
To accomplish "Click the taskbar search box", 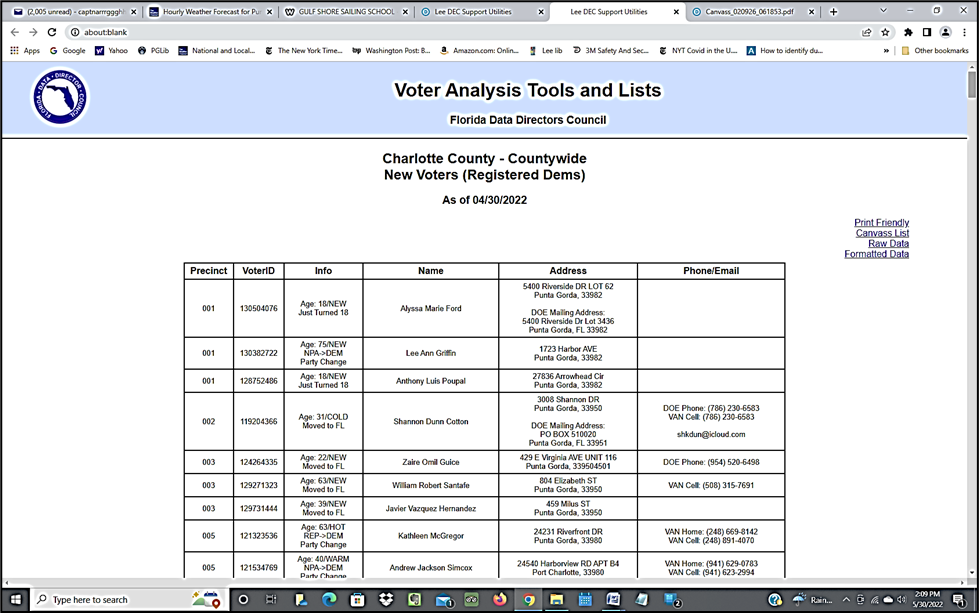I will click(x=129, y=600).
